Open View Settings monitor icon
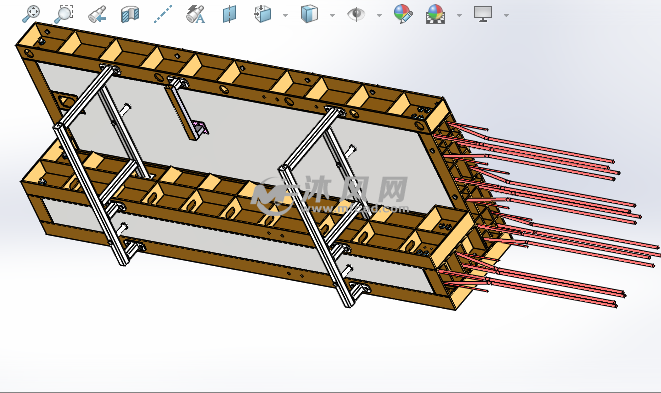The image size is (661, 393). [x=483, y=14]
